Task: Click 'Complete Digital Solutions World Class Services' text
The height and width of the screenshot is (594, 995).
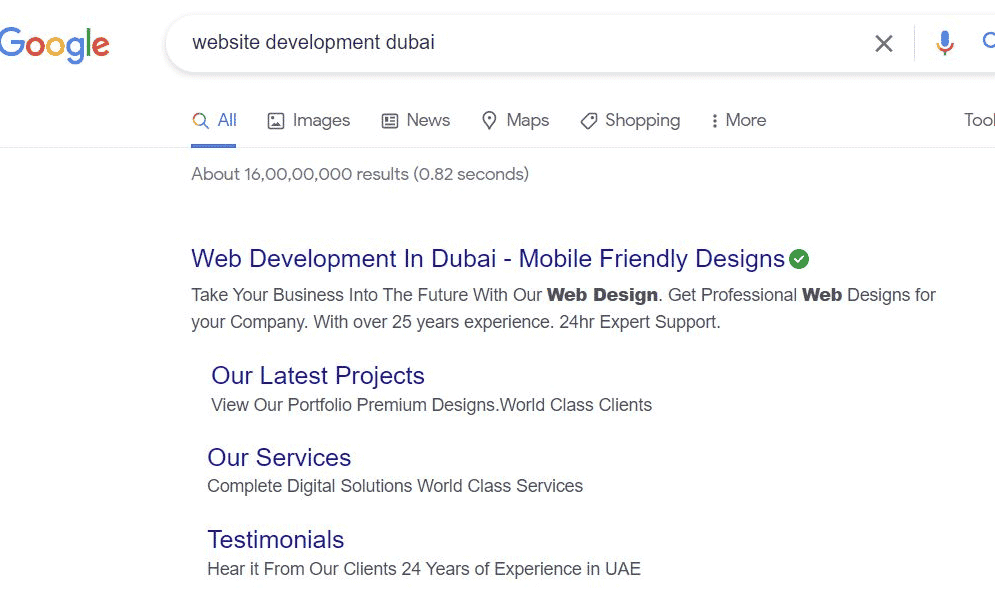Action: coord(395,486)
